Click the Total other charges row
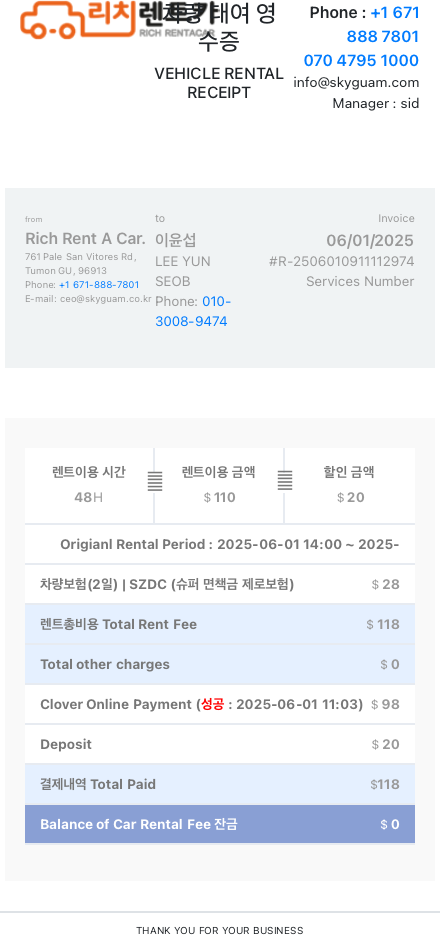Image resolution: width=440 pixels, height=938 pixels. (219, 665)
